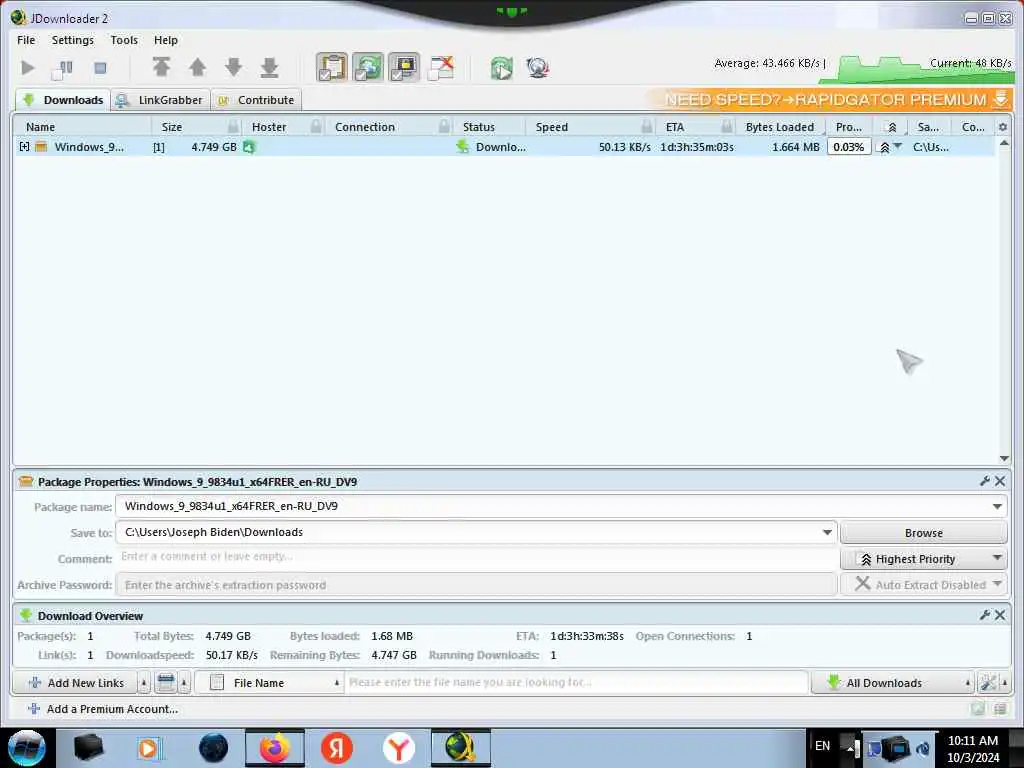
Task: Click the bottom bar tools settings icon
Action: pyautogui.click(x=987, y=683)
